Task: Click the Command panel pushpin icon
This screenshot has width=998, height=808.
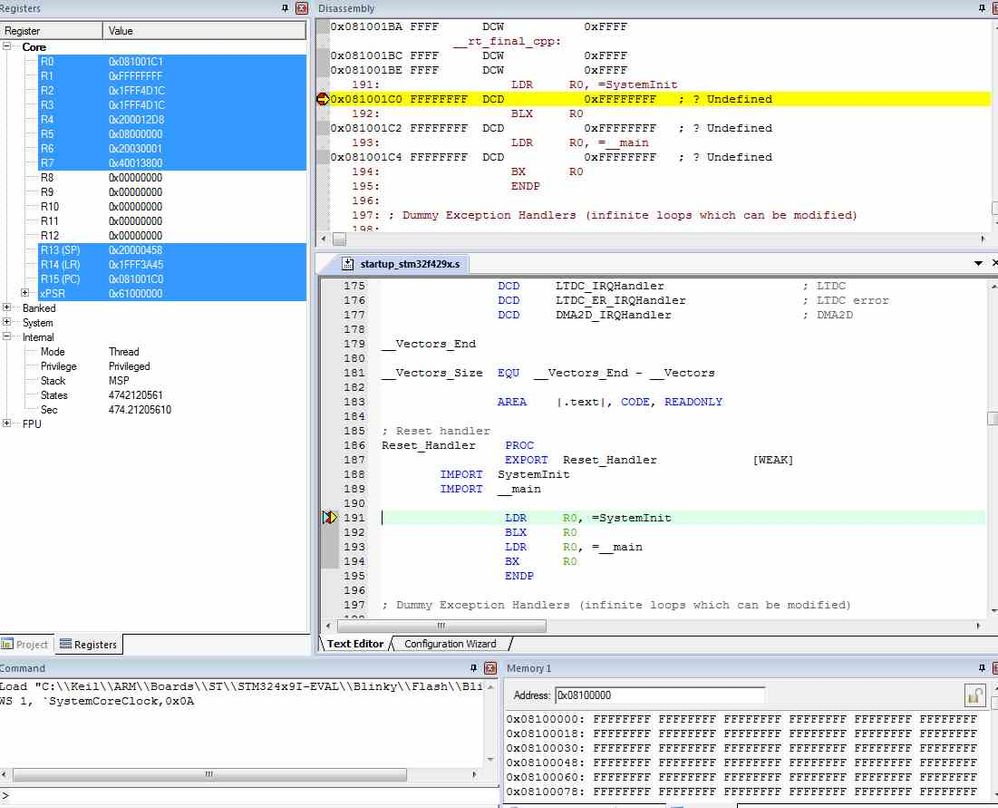Action: point(474,668)
